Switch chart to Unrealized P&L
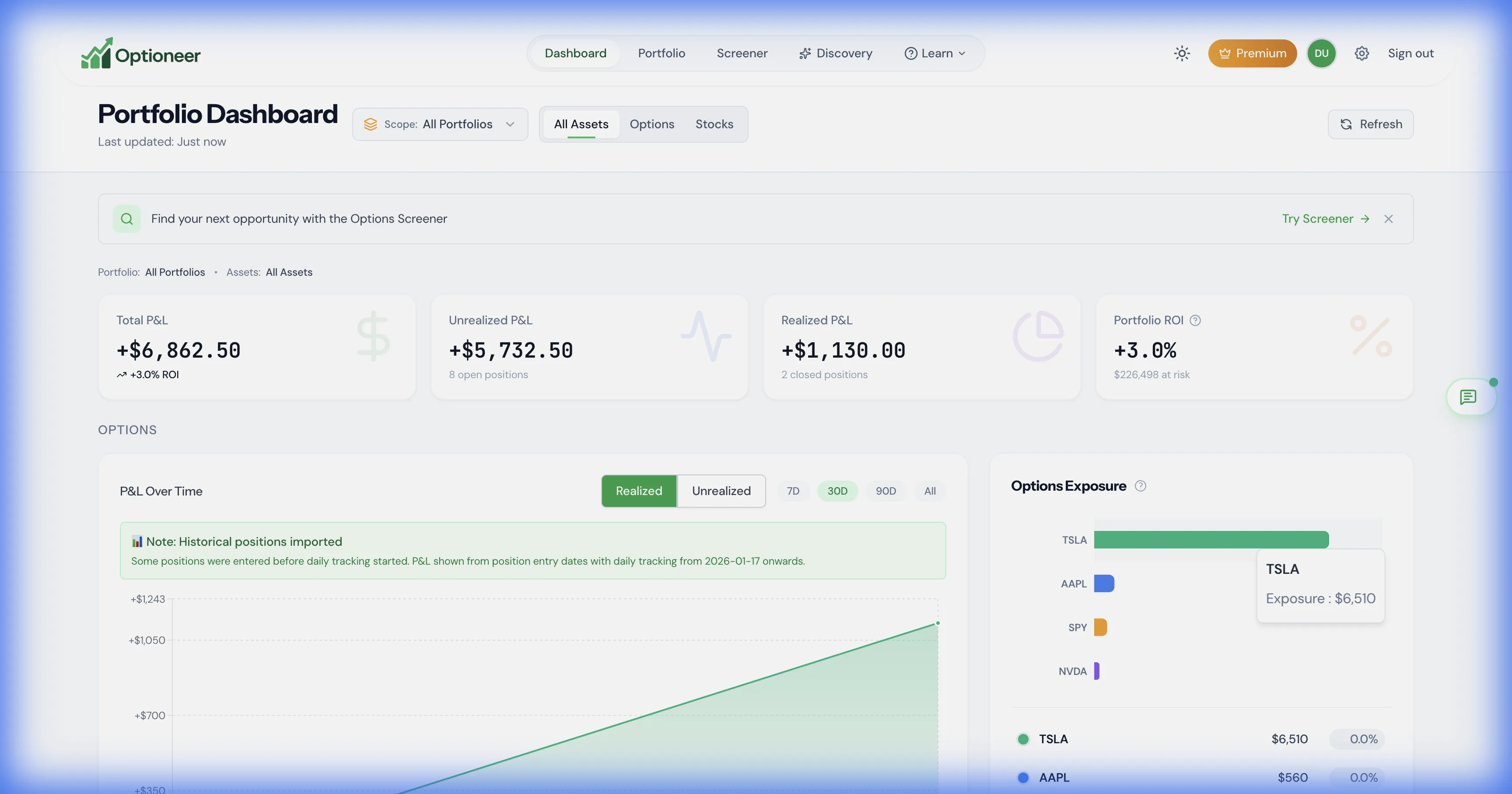This screenshot has width=1512, height=794. point(721,491)
